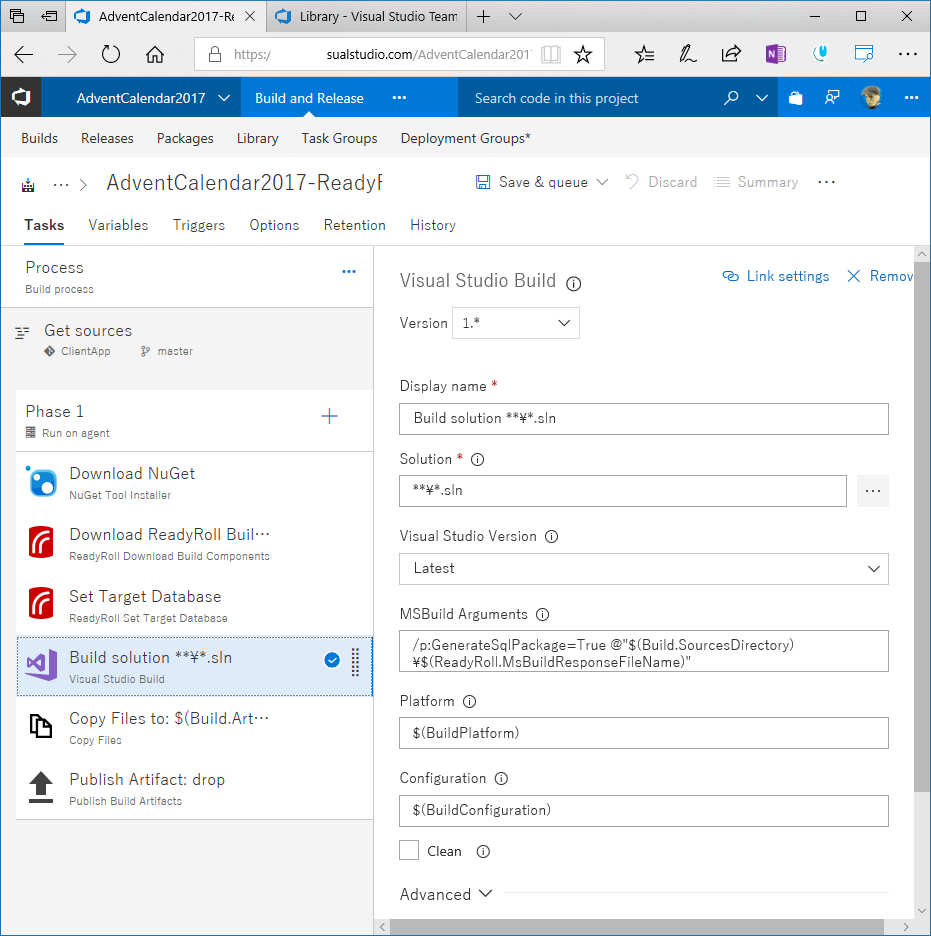This screenshot has width=931, height=936.
Task: Click Save & queue button
Action: coord(532,182)
